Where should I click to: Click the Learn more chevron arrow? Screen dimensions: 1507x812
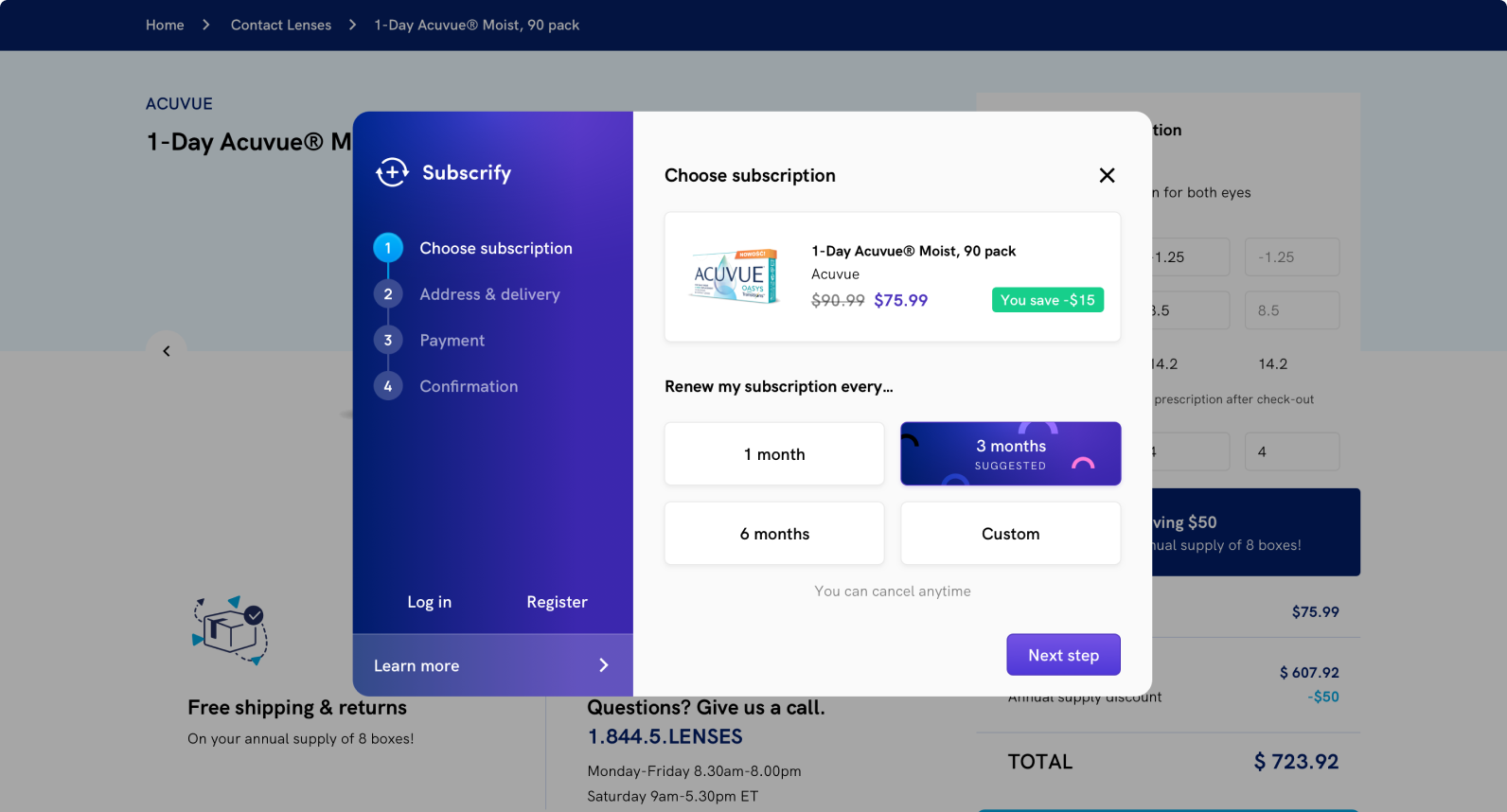[604, 665]
